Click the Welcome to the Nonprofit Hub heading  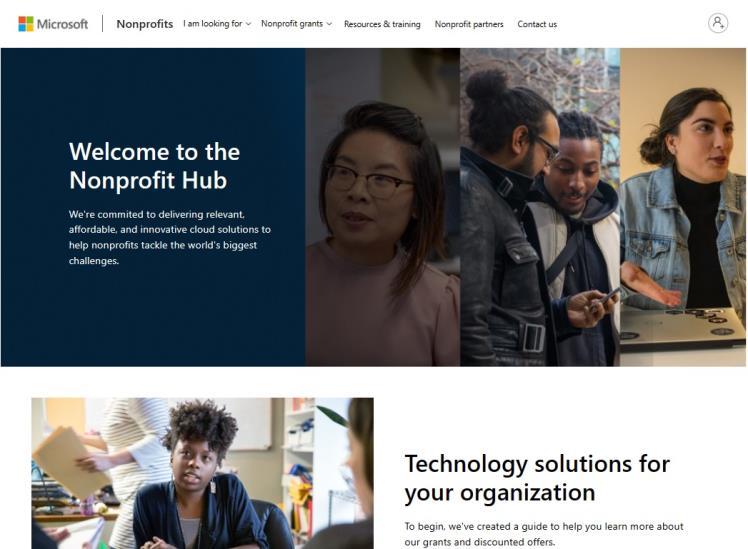point(155,166)
